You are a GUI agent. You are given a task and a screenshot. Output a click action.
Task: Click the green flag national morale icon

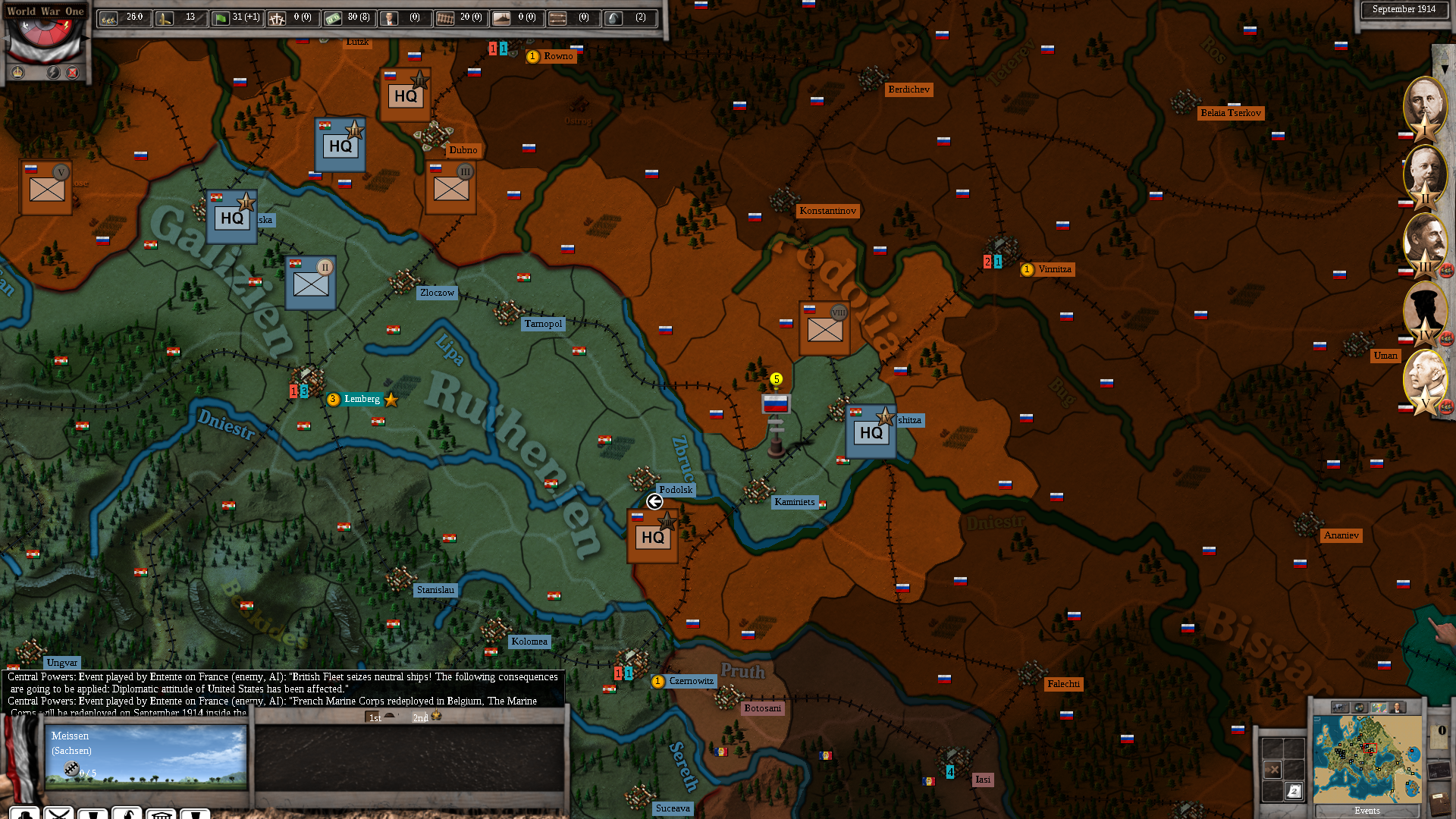tap(221, 18)
